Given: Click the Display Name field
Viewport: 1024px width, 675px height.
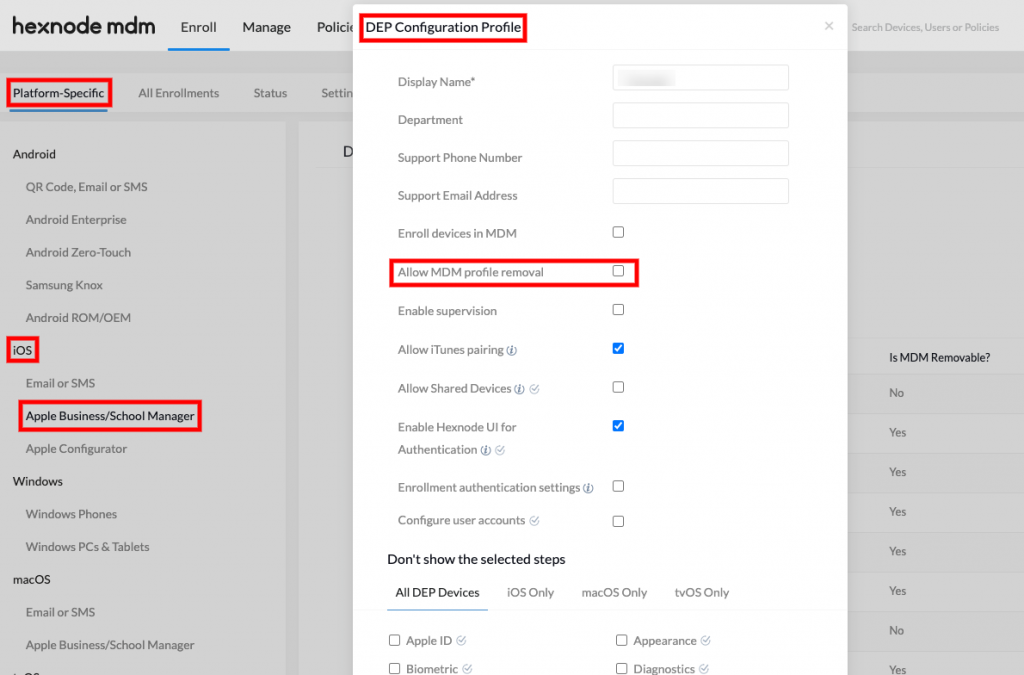Looking at the screenshot, I should 700,78.
